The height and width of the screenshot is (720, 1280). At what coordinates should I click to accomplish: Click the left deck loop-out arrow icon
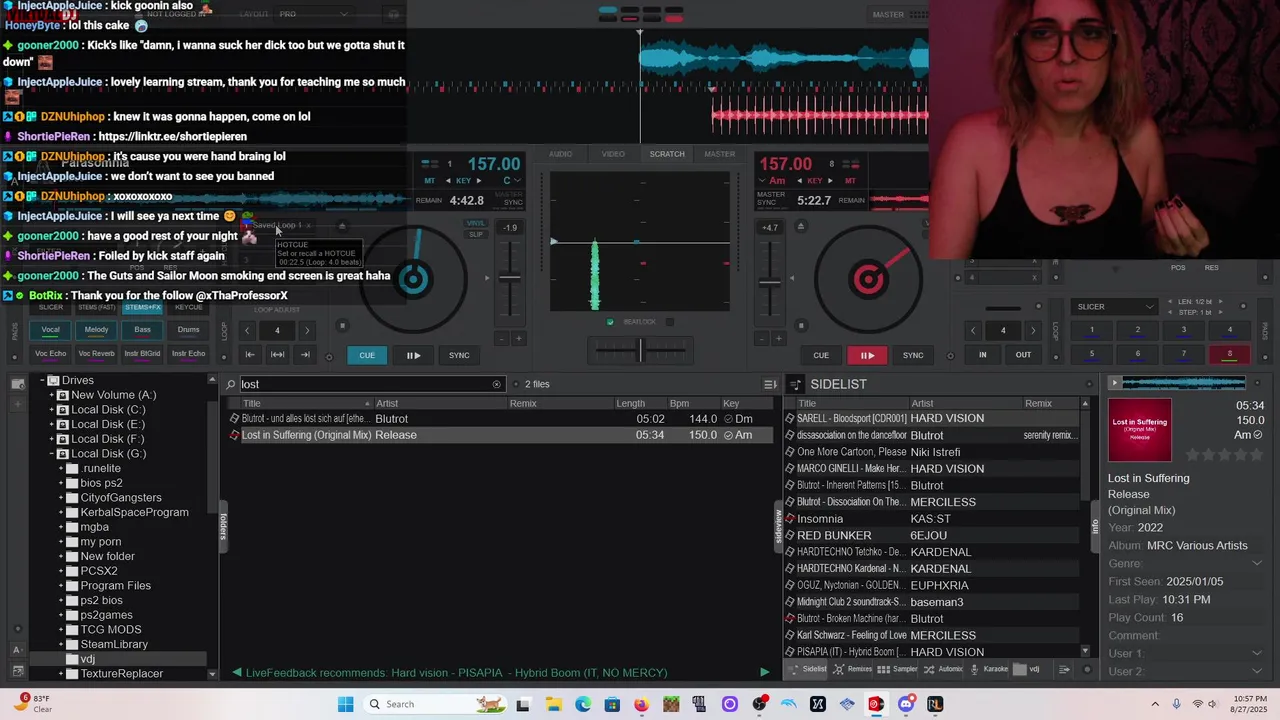[x=305, y=355]
